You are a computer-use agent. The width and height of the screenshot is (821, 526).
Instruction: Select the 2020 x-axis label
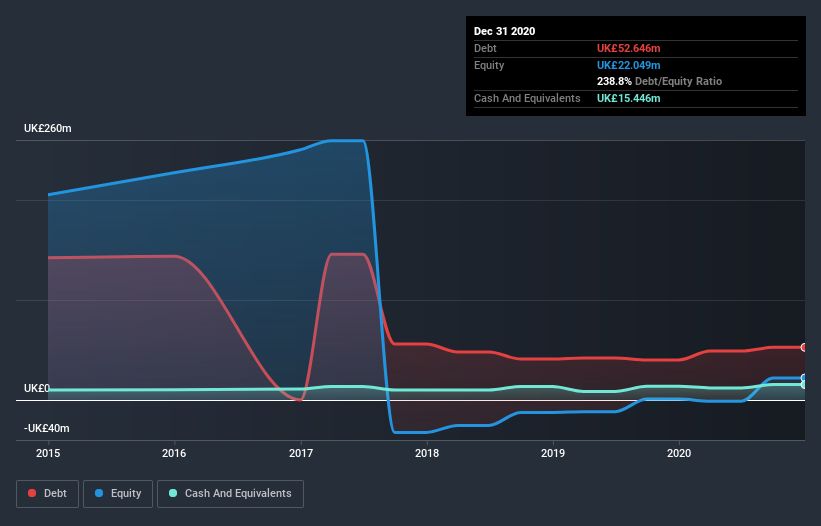679,453
